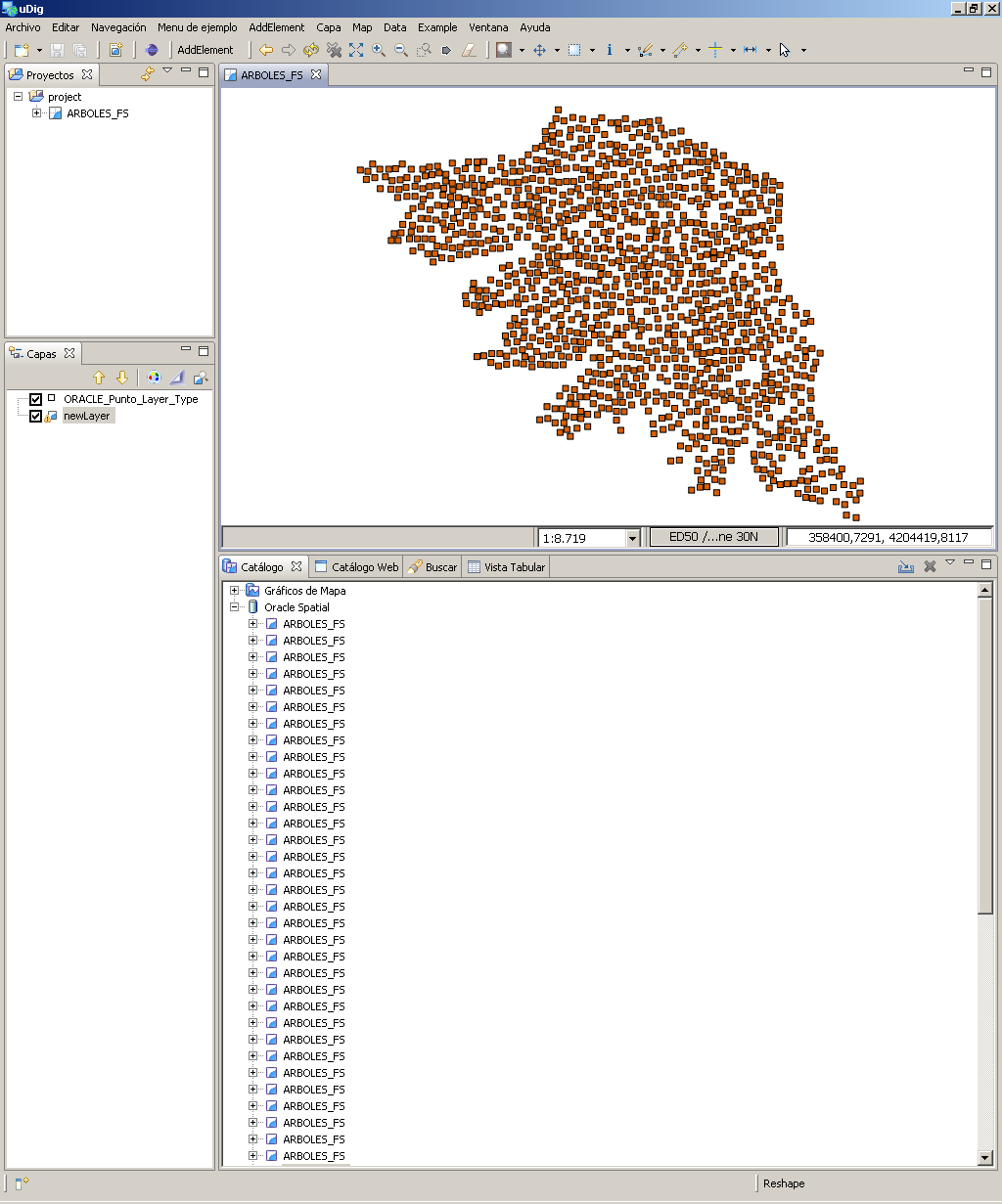1002x1204 pixels.
Task: Select the Info tool icon
Action: [x=610, y=50]
